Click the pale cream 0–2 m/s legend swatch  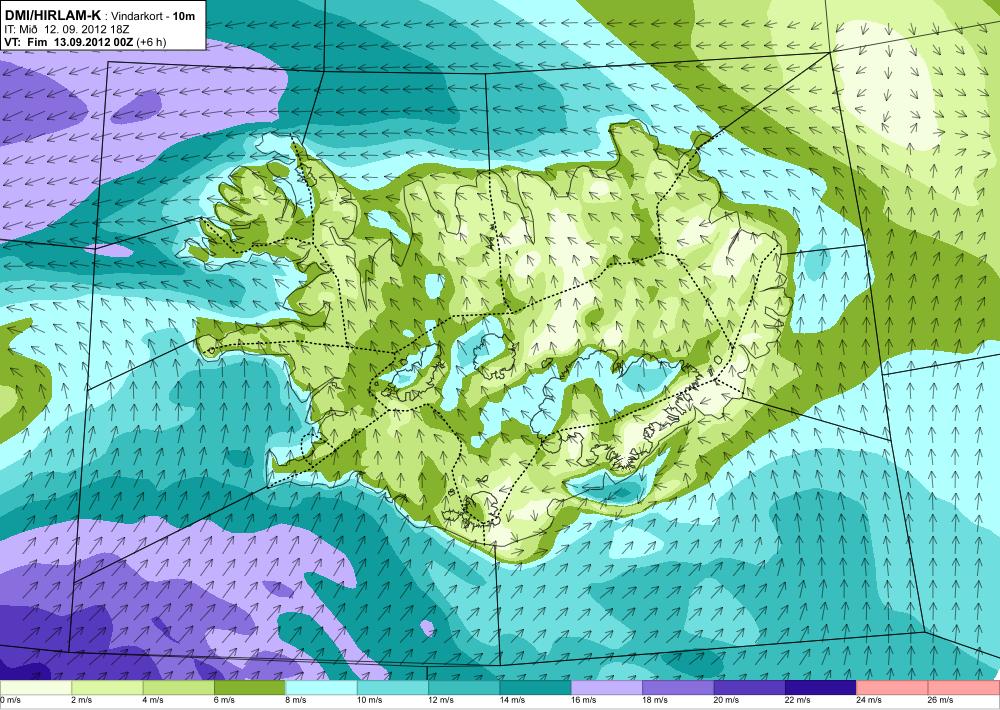click(x=36, y=688)
